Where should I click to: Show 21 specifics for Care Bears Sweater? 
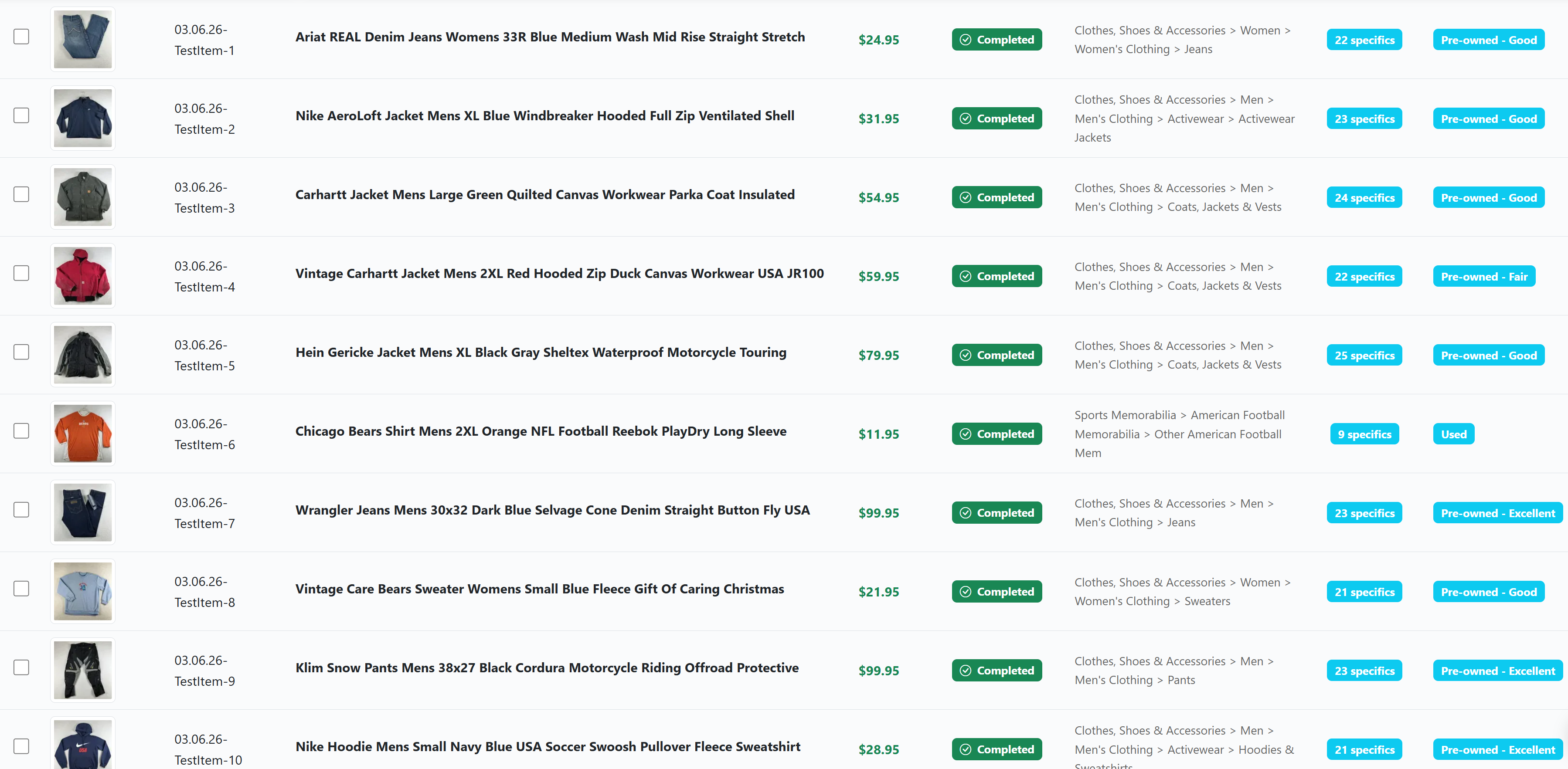[1364, 591]
